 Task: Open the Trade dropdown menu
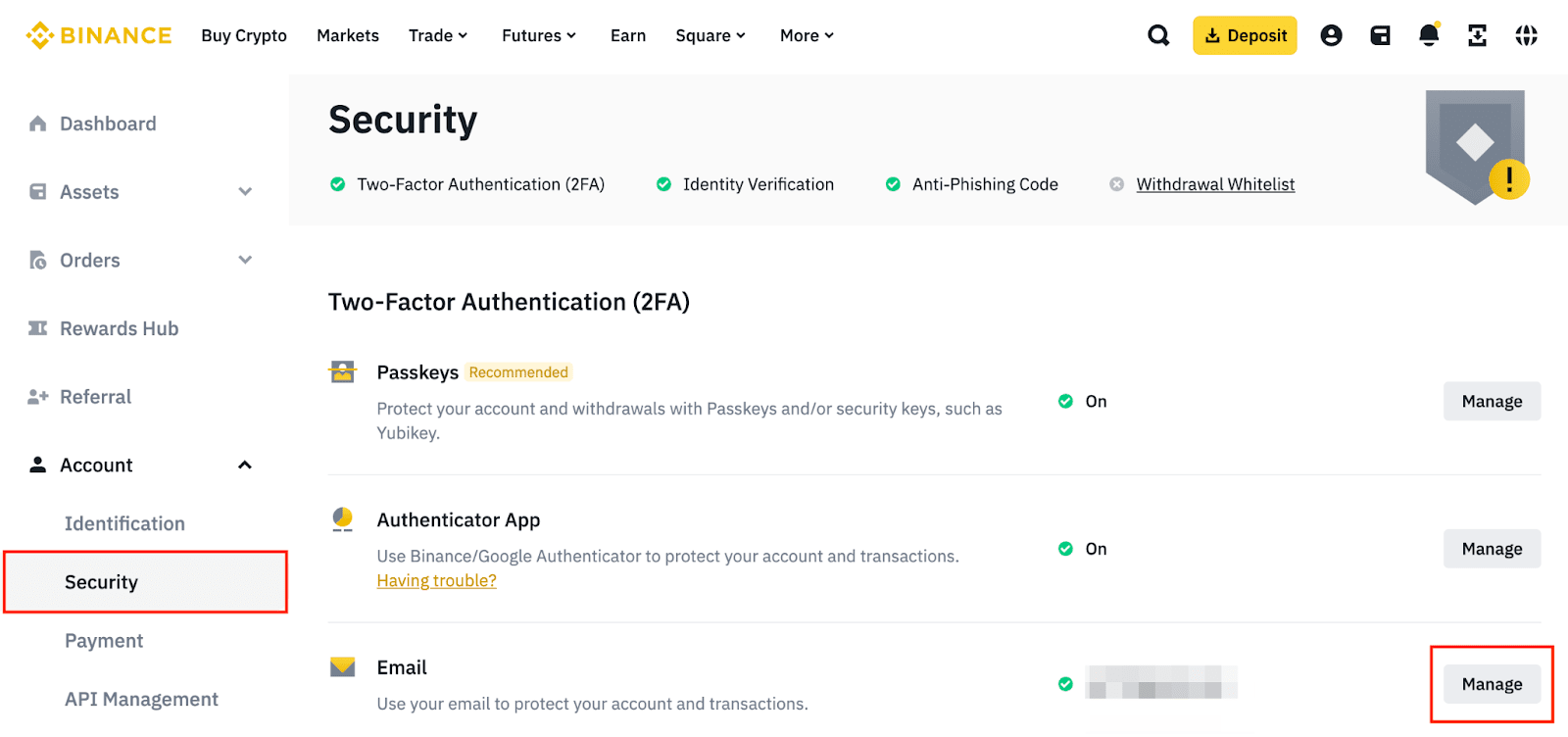coord(438,35)
